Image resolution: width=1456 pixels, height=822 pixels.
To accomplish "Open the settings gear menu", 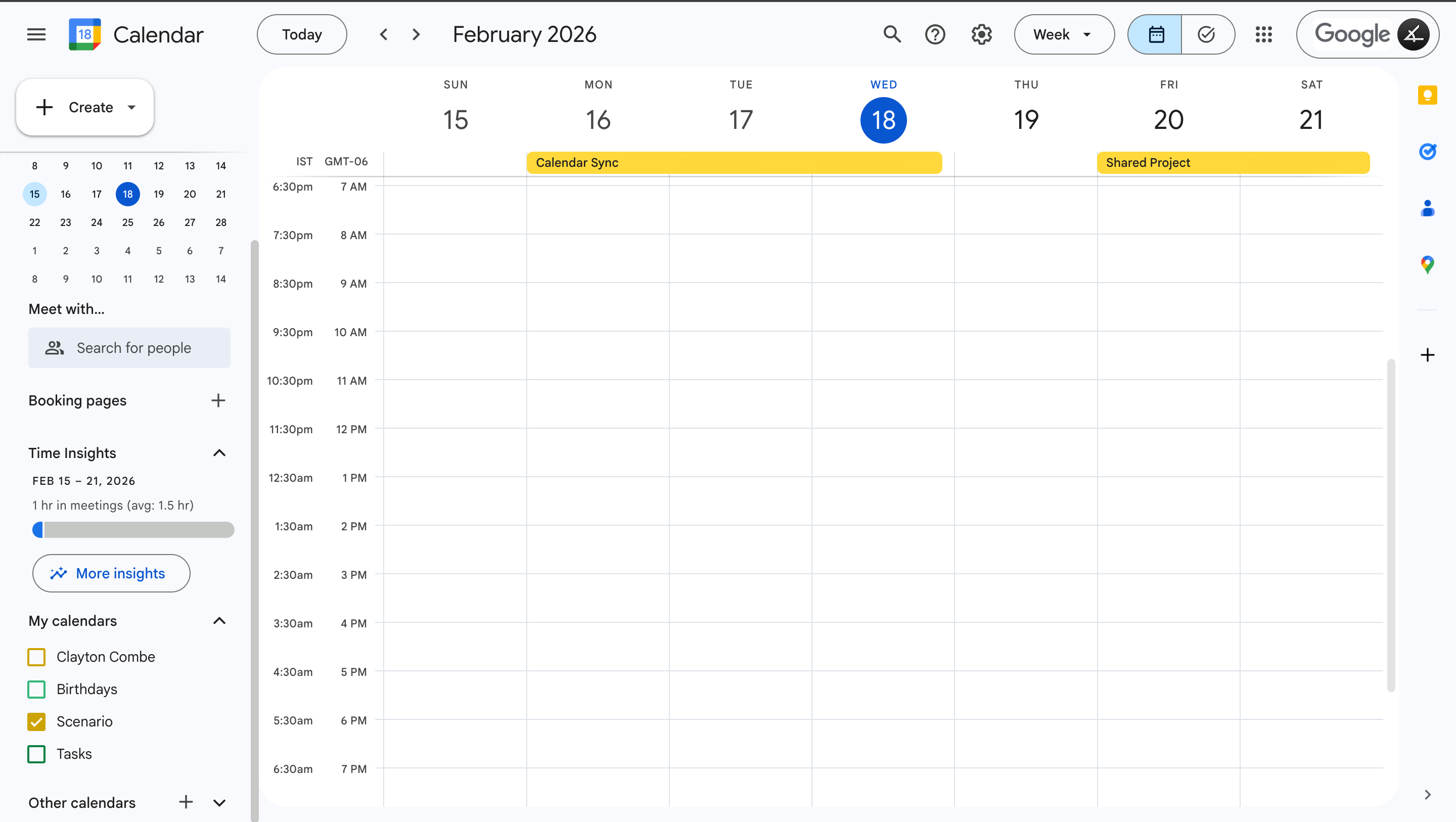I will (981, 34).
